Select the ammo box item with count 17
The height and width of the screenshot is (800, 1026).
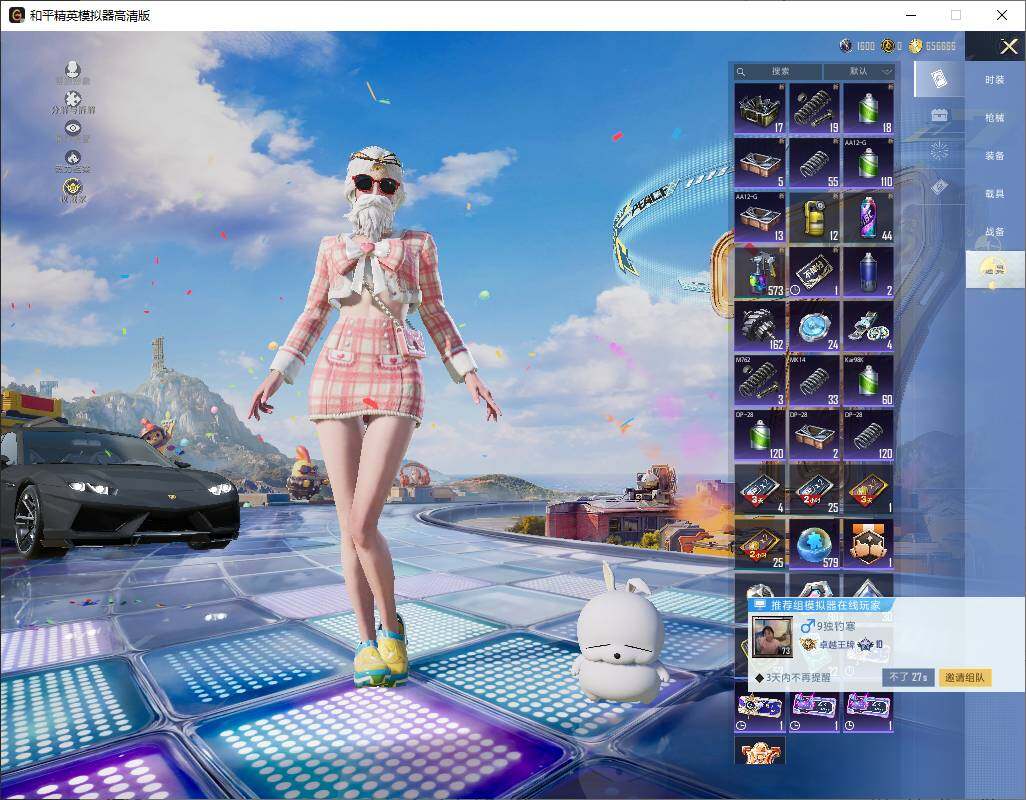760,109
